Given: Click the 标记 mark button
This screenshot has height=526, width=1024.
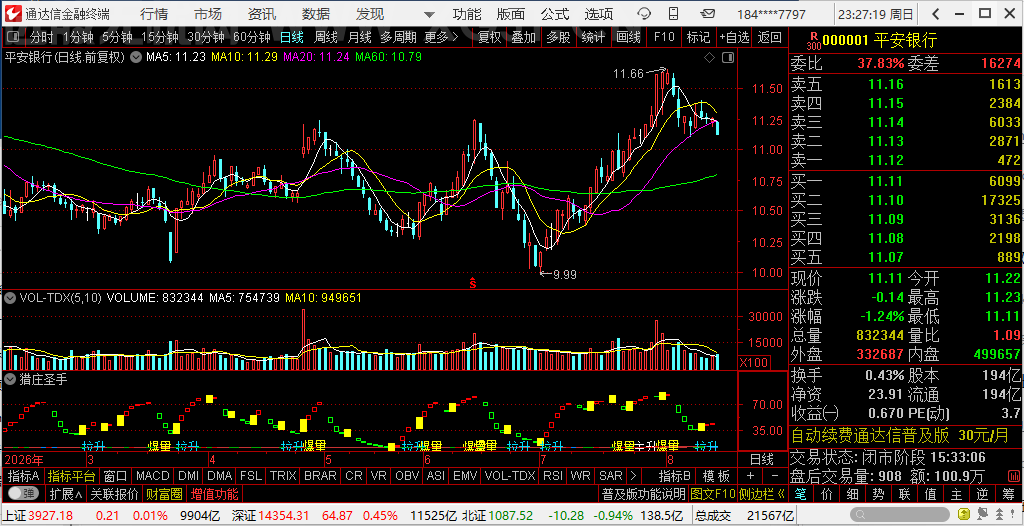Looking at the screenshot, I should [x=698, y=37].
